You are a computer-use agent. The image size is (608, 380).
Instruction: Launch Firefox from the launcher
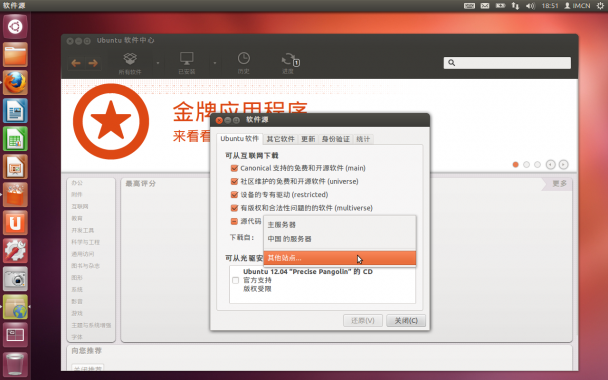(15, 83)
